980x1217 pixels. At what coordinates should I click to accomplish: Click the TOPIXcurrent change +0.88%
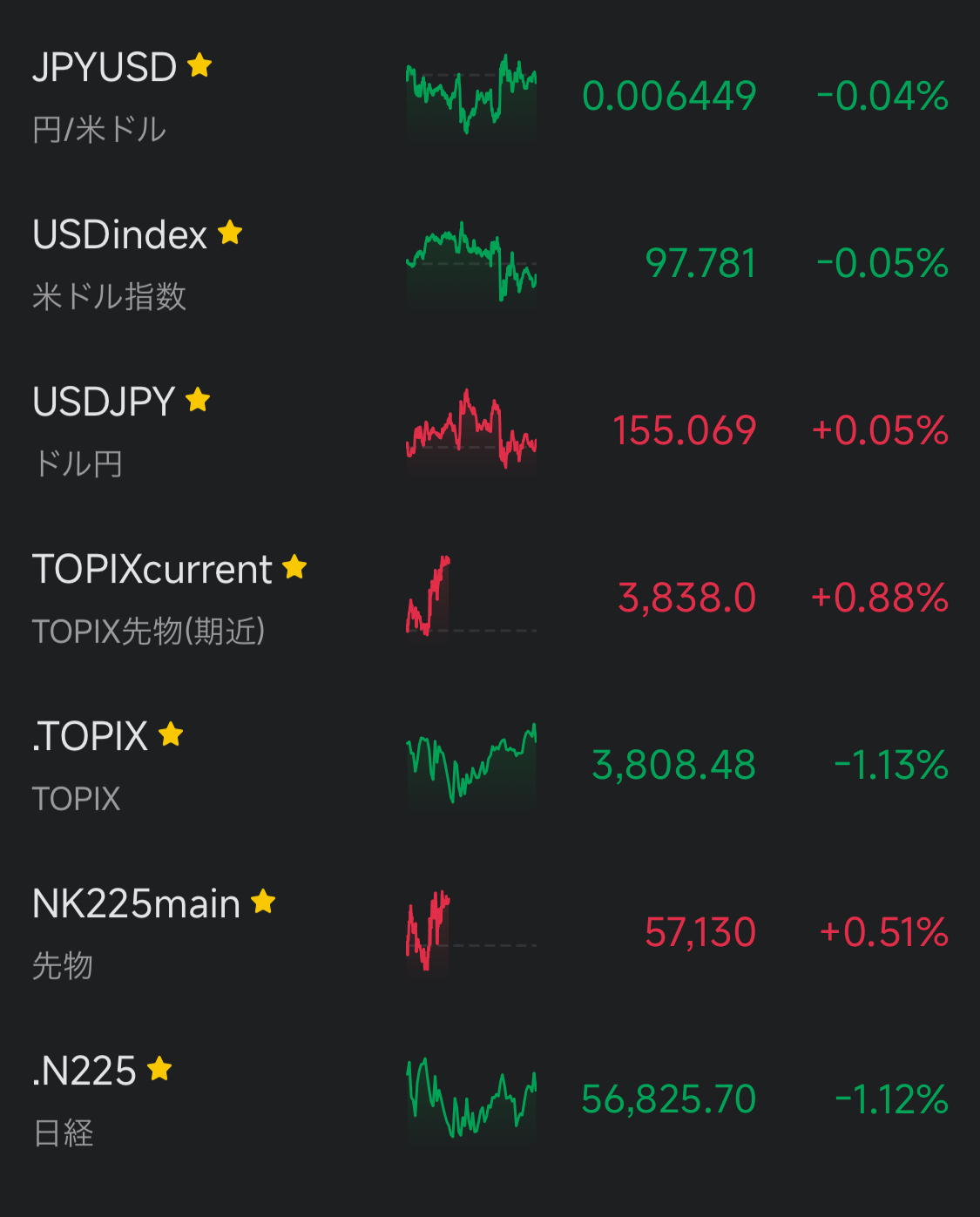pos(879,598)
